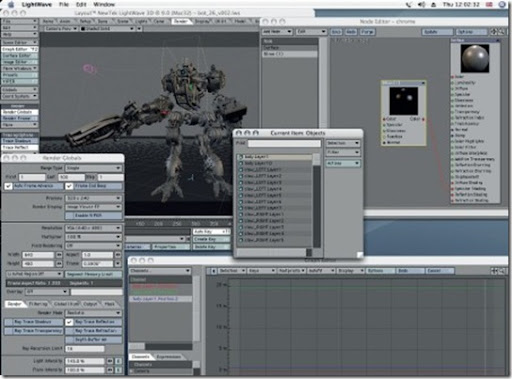Click the Color output connector on chrome node
This screenshot has height=379, width=512.
click(x=423, y=119)
